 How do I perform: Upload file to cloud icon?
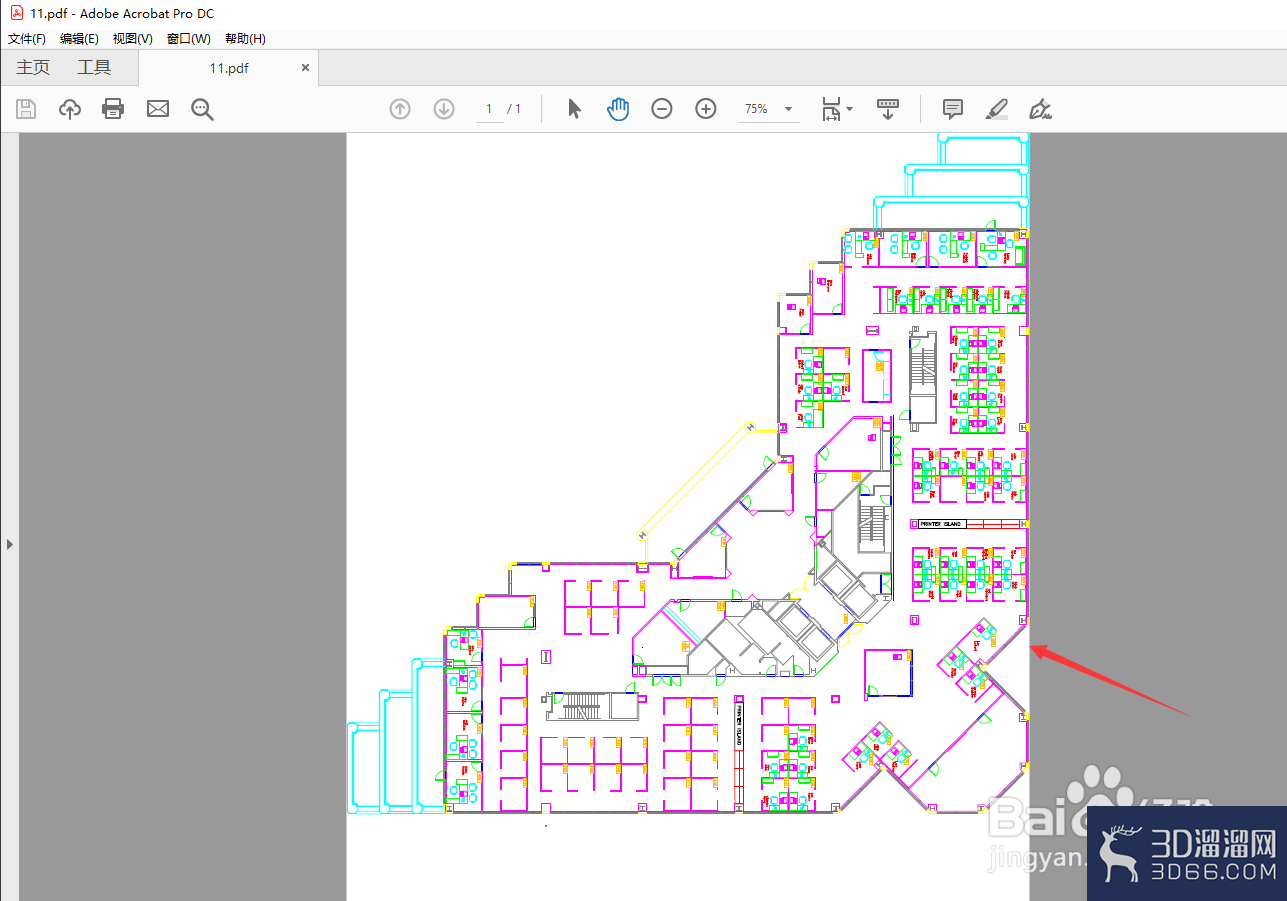(x=70, y=109)
